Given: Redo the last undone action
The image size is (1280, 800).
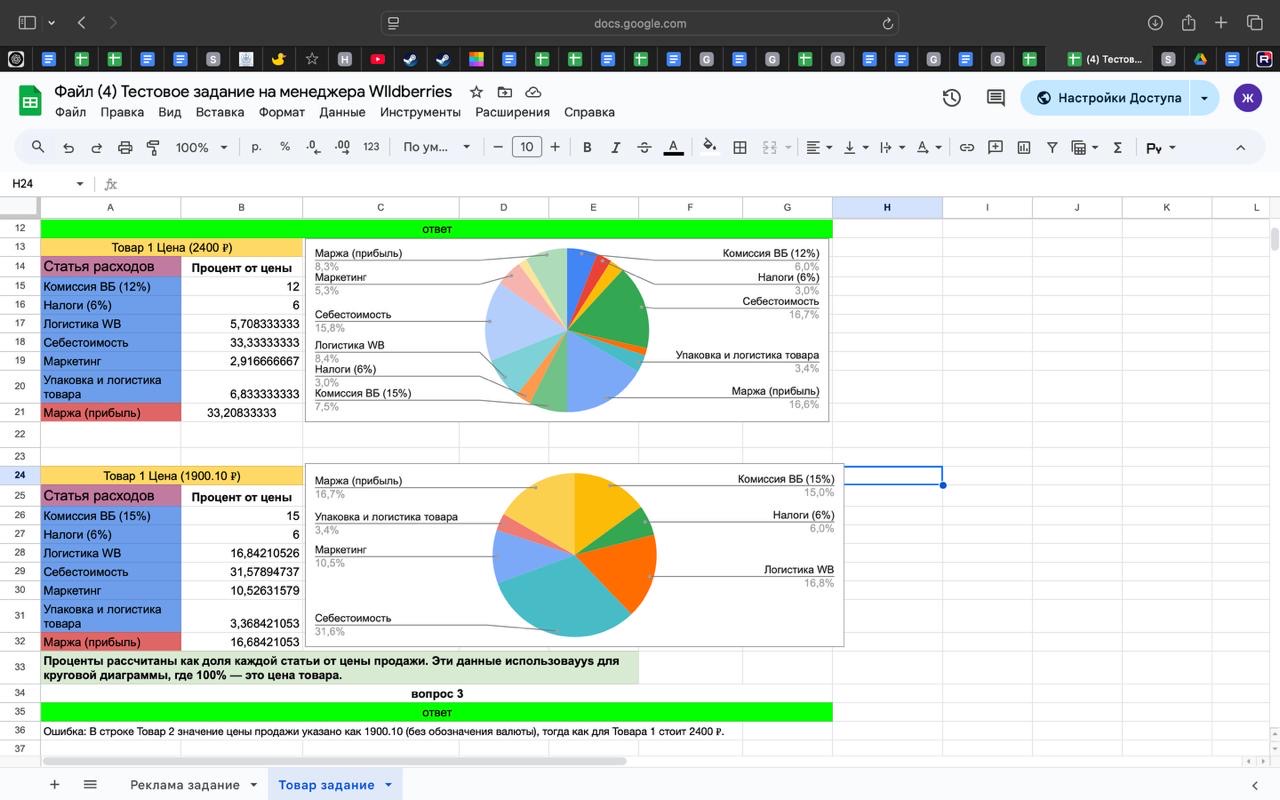Looking at the screenshot, I should [97, 147].
